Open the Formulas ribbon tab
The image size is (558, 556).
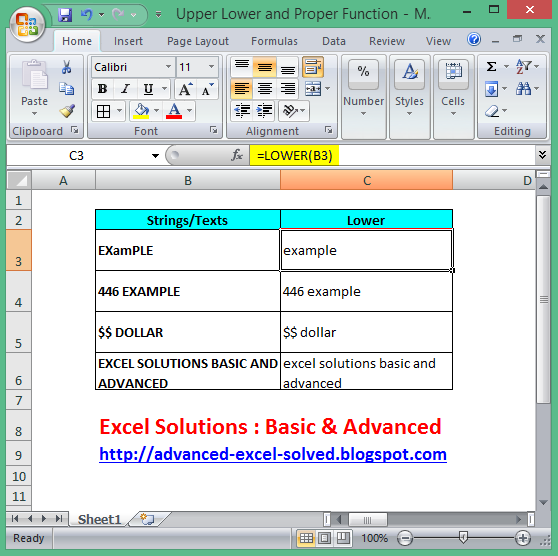pos(274,41)
